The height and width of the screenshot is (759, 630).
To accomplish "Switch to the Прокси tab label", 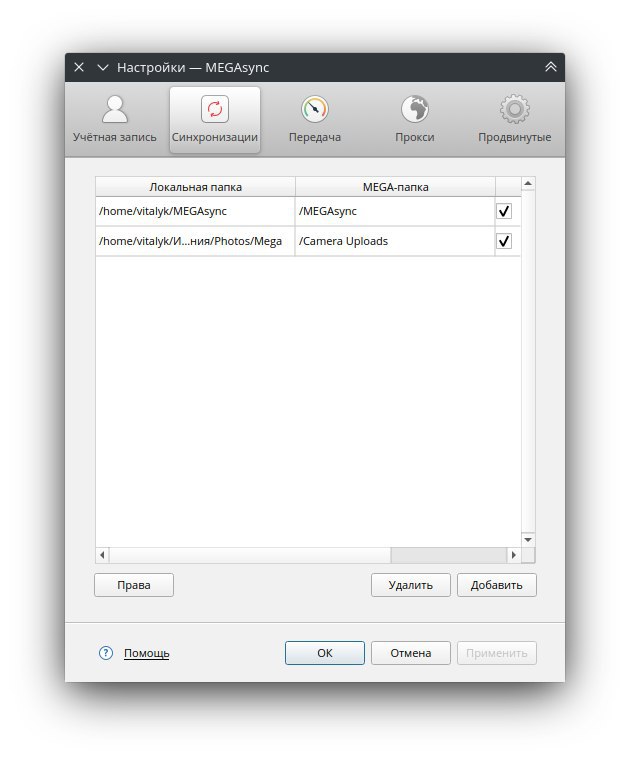I will (415, 137).
